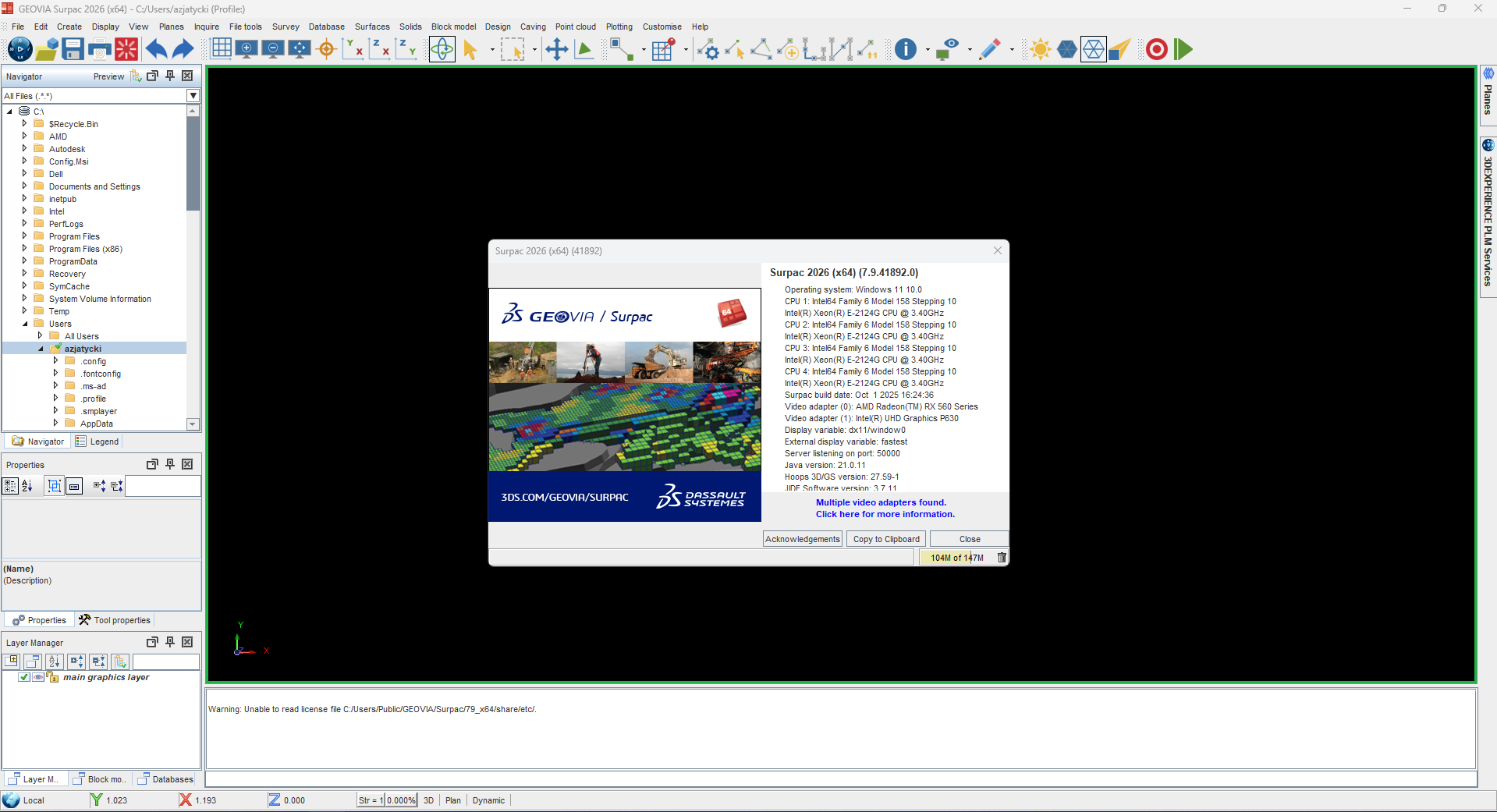Click the open folder with cube icon
This screenshot has width=1497, height=812.
[x=47, y=49]
